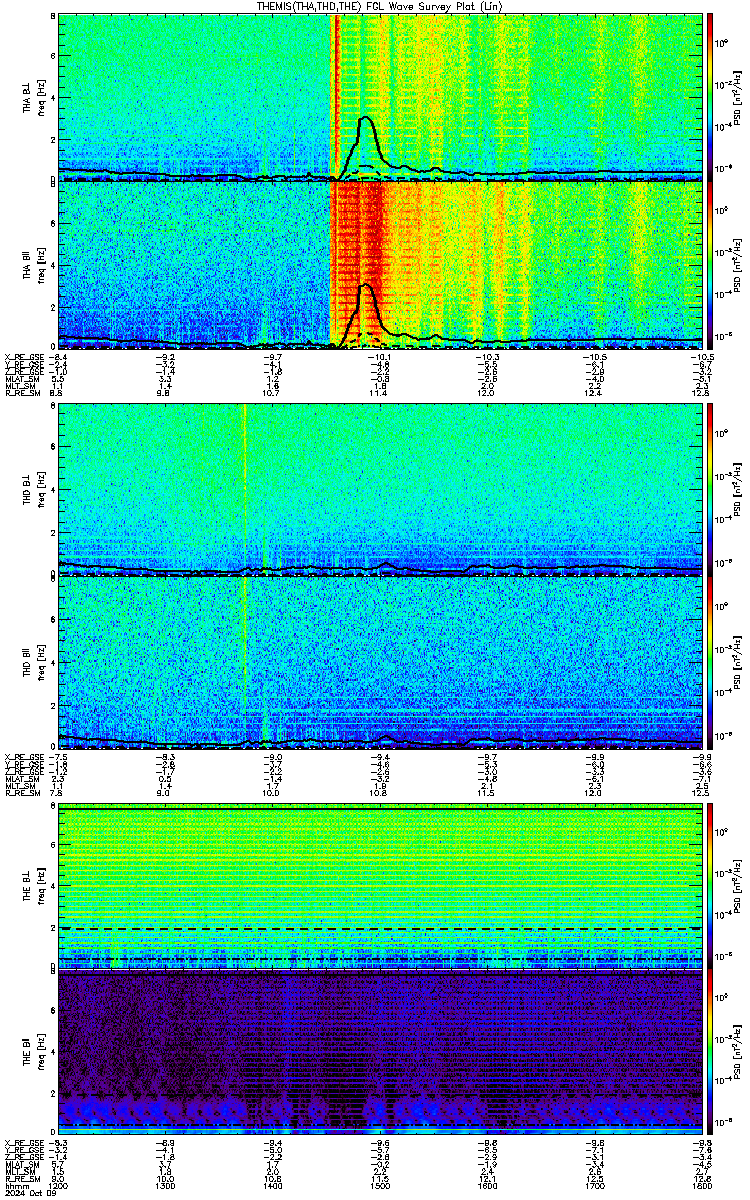Click the black line peak in THA B-perpendicular panel
Screen dimensions: 750x1200
[367, 118]
